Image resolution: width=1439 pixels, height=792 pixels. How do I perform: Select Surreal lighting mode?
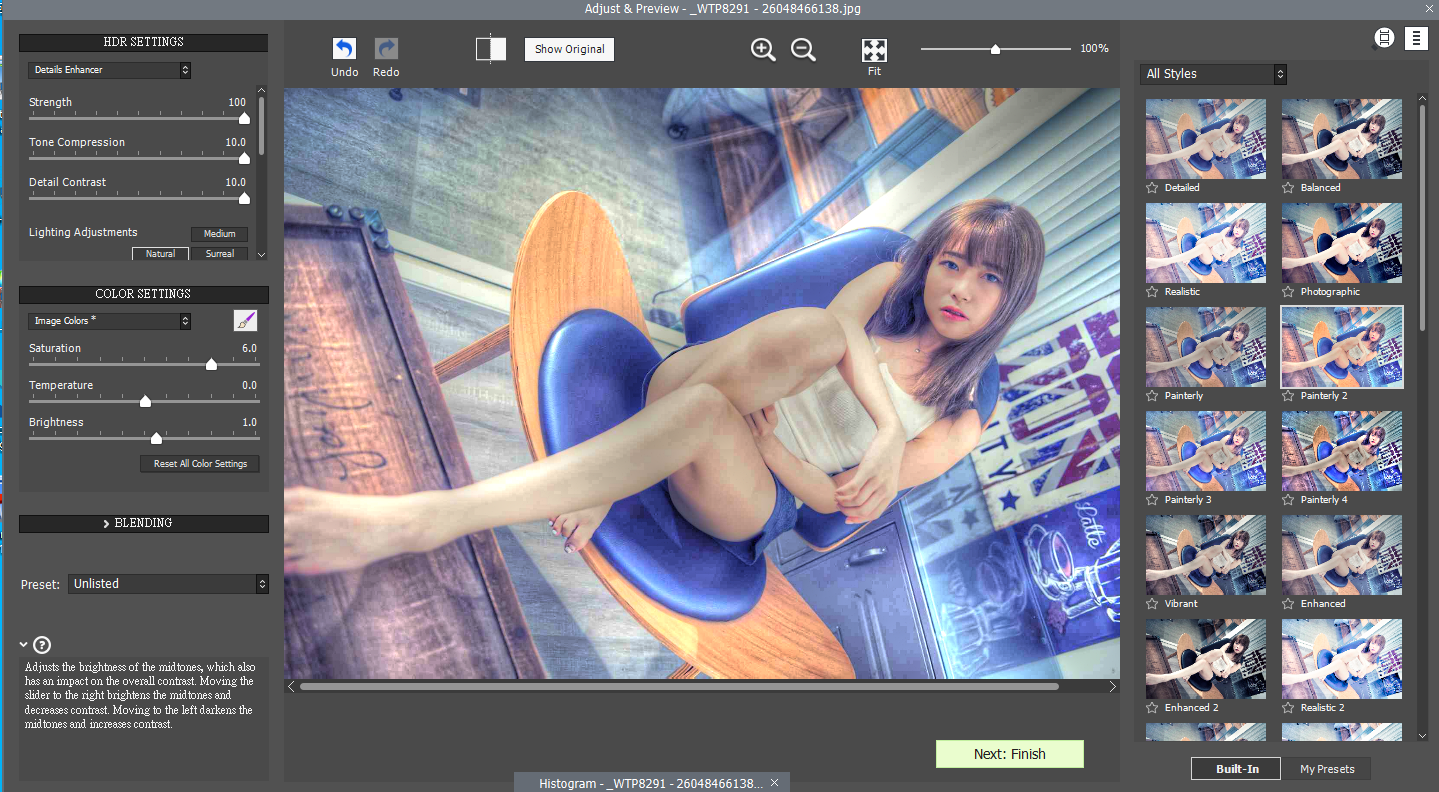pyautogui.click(x=220, y=253)
